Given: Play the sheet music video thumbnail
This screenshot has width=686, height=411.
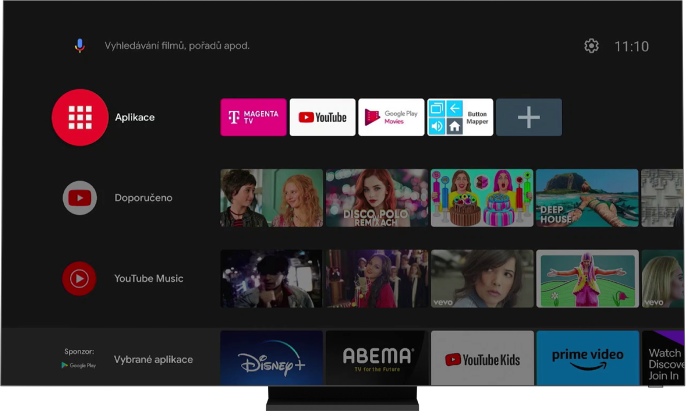Looking at the screenshot, I should pyautogui.click(x=662, y=198).
